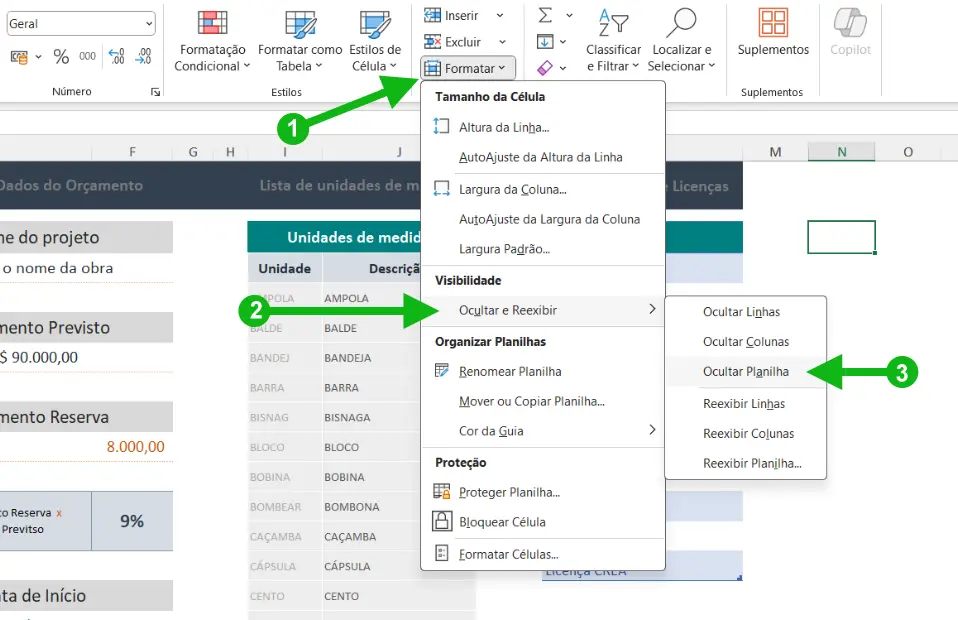Click the 8.000,00 value cell
The width and height of the screenshot is (958, 620).
[136, 447]
